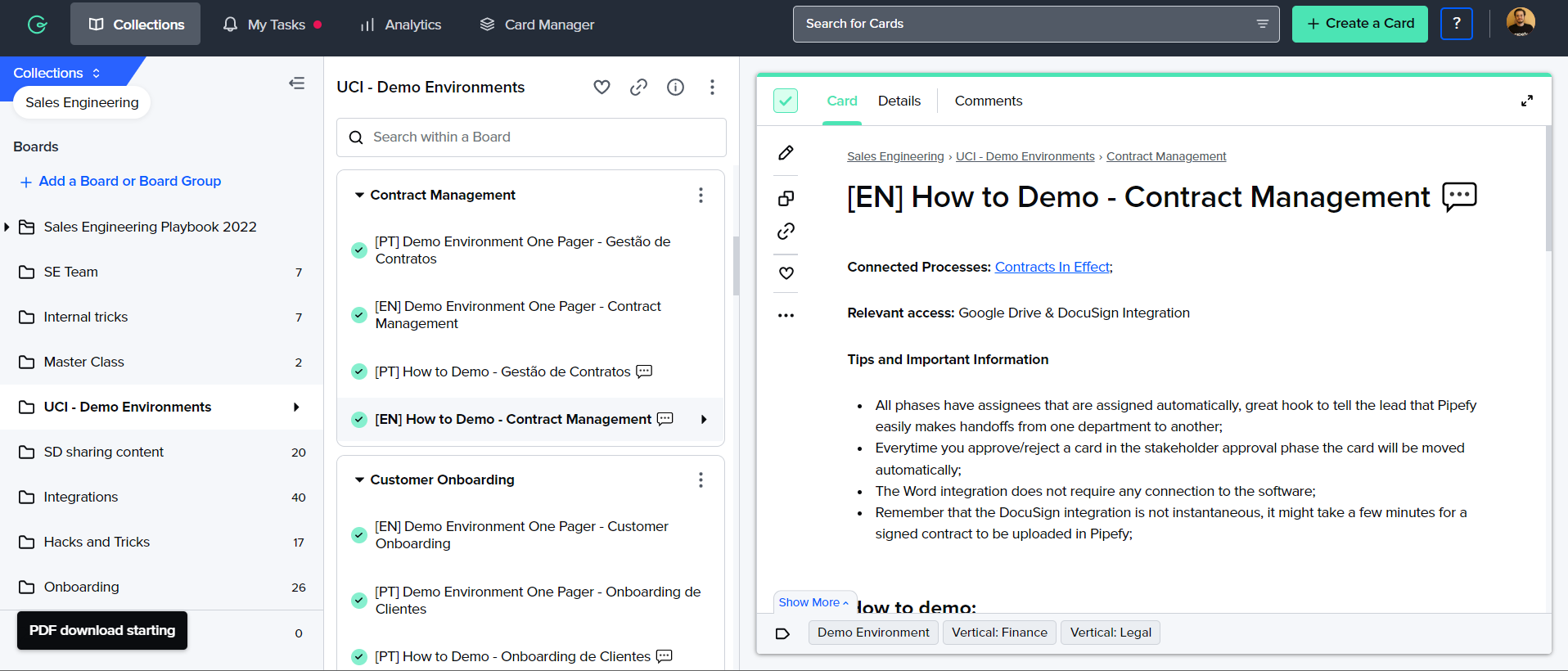Copy link to UCI - Demo Environments board

(x=638, y=87)
